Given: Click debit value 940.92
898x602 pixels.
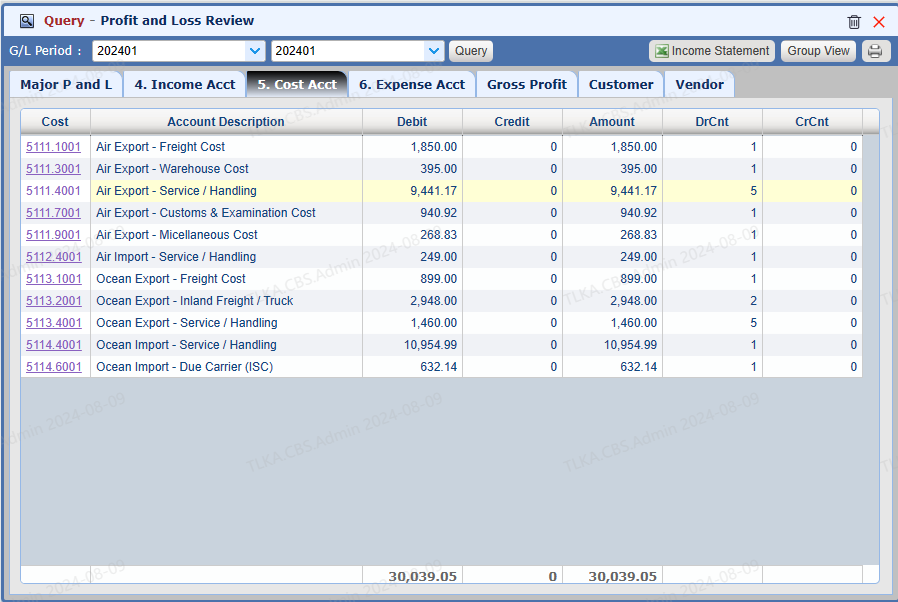Looking at the screenshot, I should pyautogui.click(x=439, y=213).
